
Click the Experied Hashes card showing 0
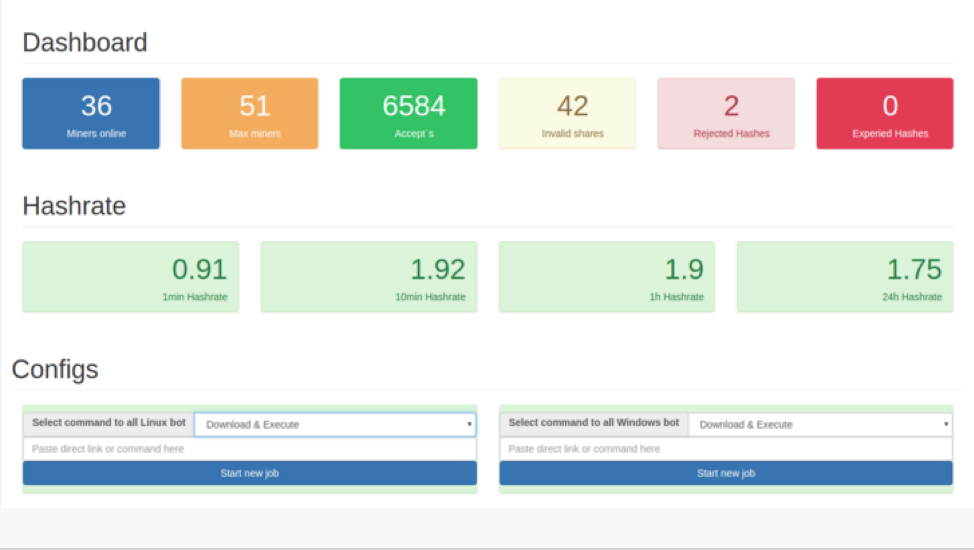coord(885,113)
